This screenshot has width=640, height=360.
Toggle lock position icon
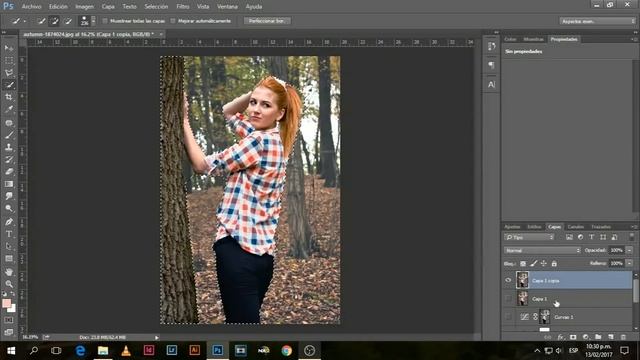click(544, 264)
